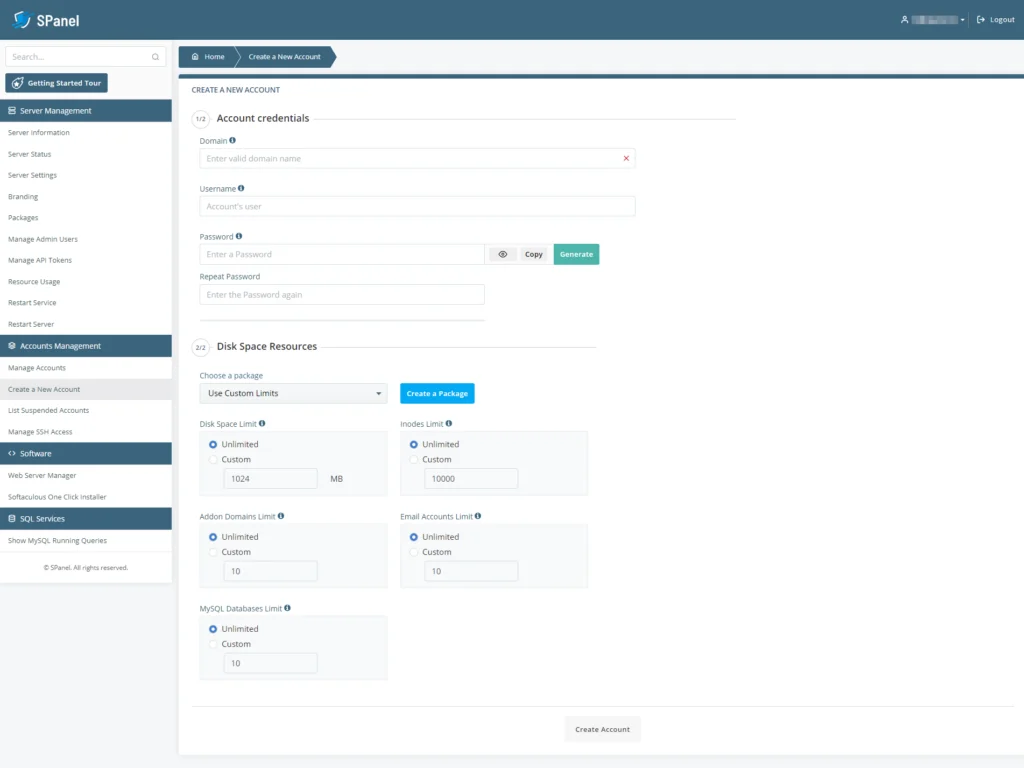The height and width of the screenshot is (768, 1024).
Task: Open the Getting Started Tour
Action: 56,82
